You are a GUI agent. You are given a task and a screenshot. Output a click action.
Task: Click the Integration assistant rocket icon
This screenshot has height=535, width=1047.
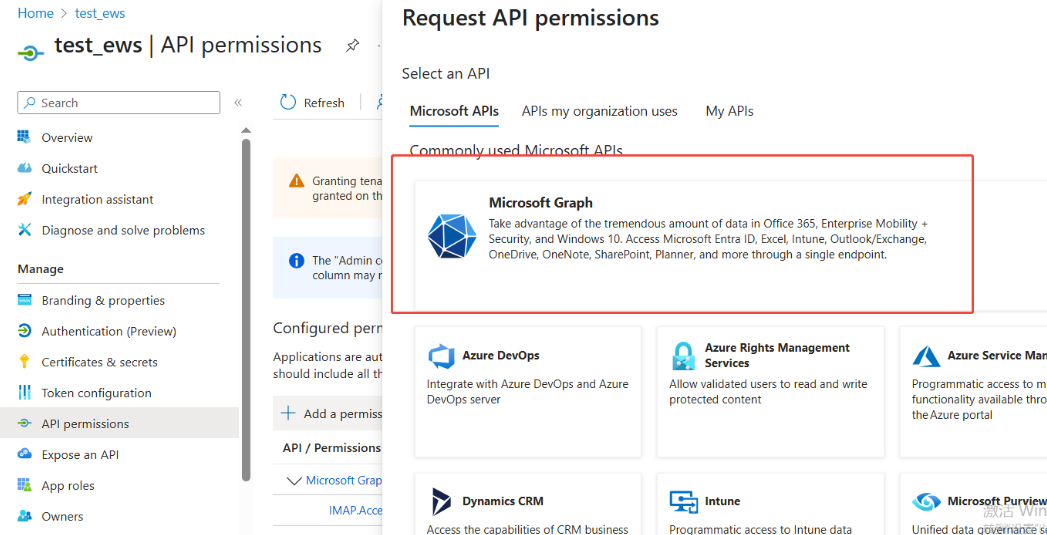tap(25, 199)
